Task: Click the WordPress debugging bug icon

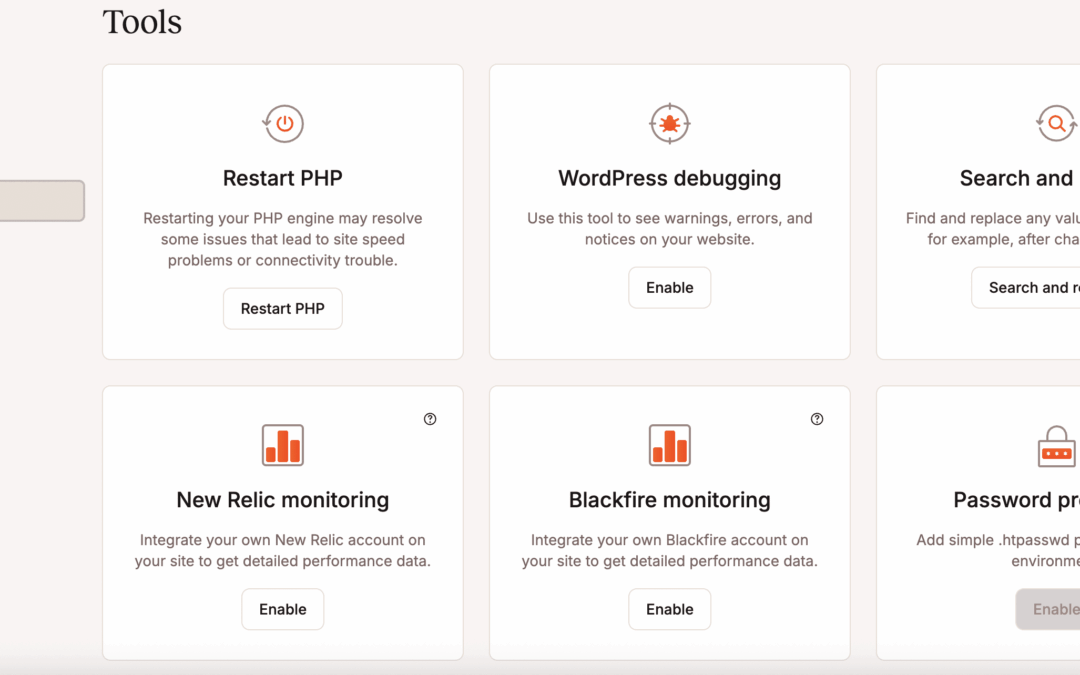Action: [x=669, y=124]
